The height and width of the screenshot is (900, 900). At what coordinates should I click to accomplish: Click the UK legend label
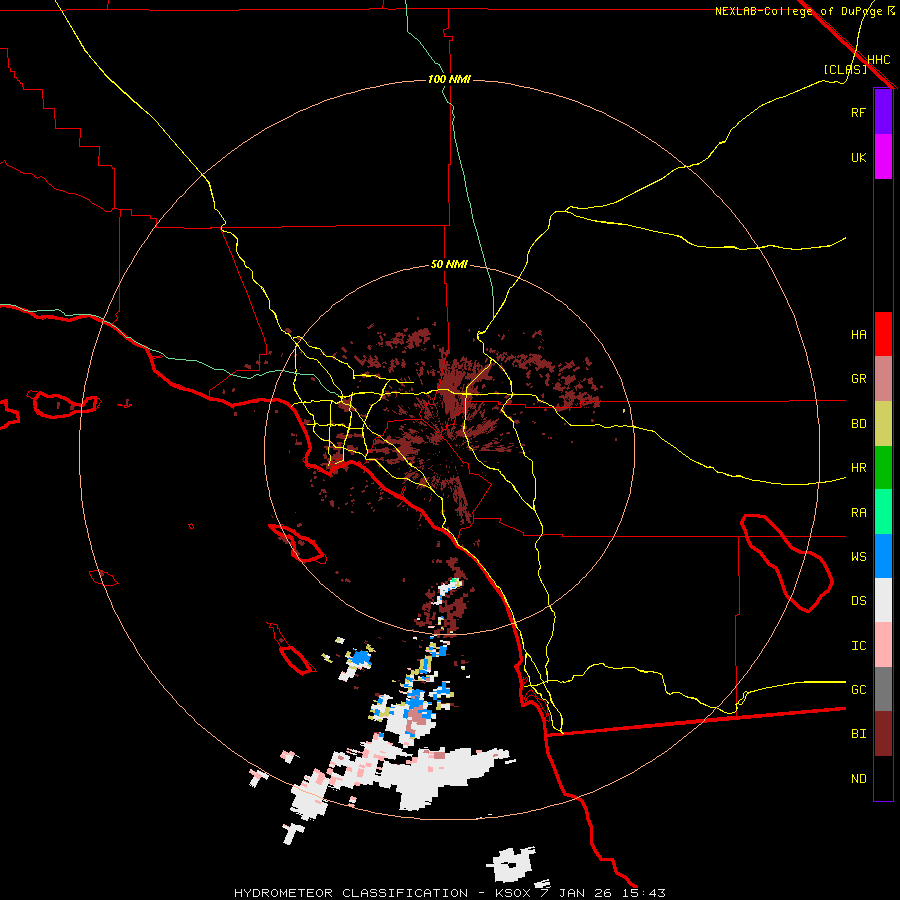[x=858, y=157]
